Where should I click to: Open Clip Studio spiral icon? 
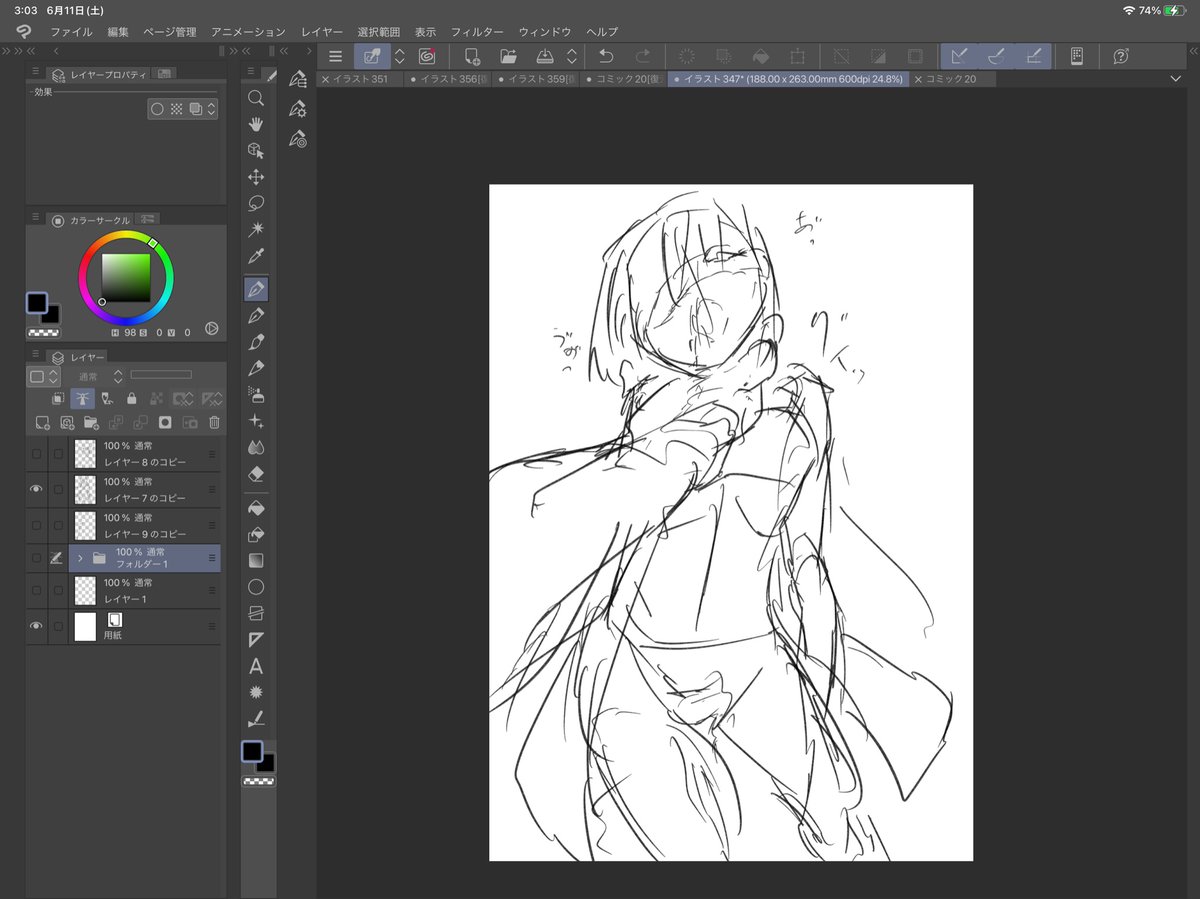click(x=427, y=56)
